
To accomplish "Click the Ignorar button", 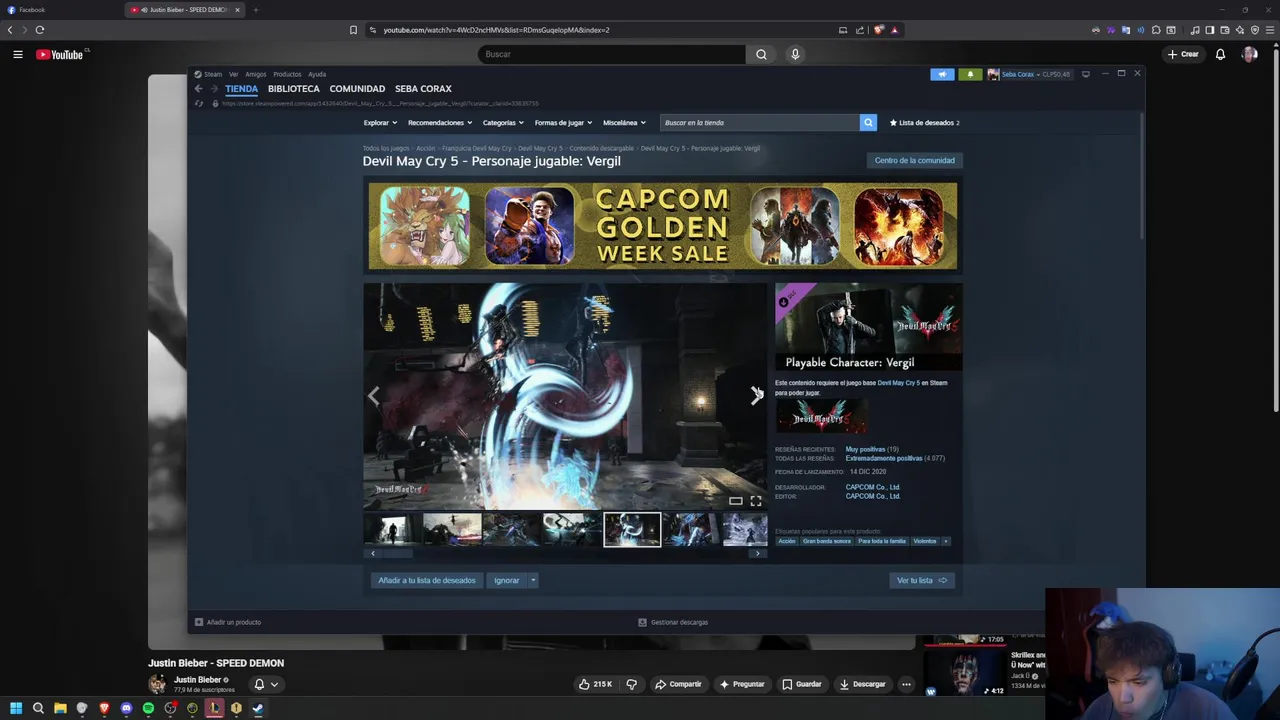I will pos(506,580).
